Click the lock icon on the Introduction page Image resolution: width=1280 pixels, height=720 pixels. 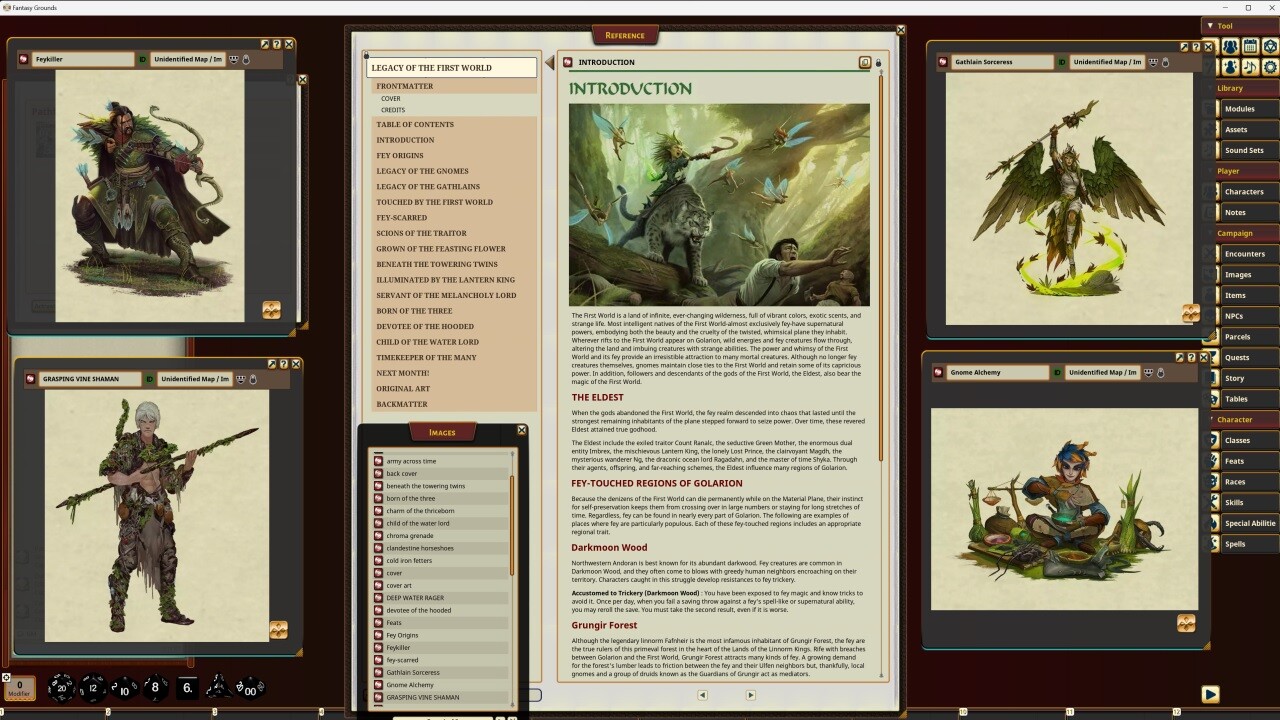coord(878,62)
